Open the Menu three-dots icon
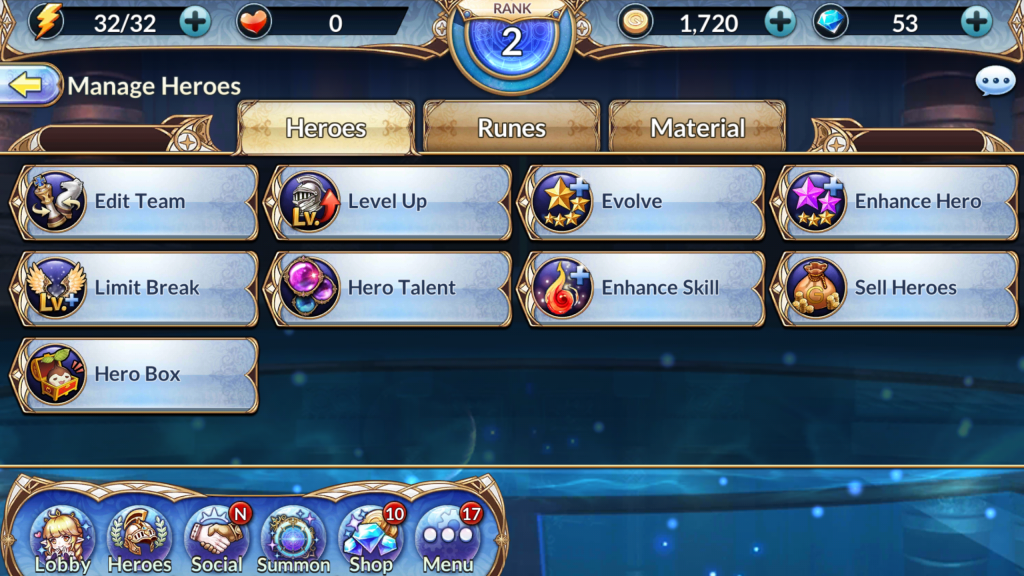 (448, 539)
